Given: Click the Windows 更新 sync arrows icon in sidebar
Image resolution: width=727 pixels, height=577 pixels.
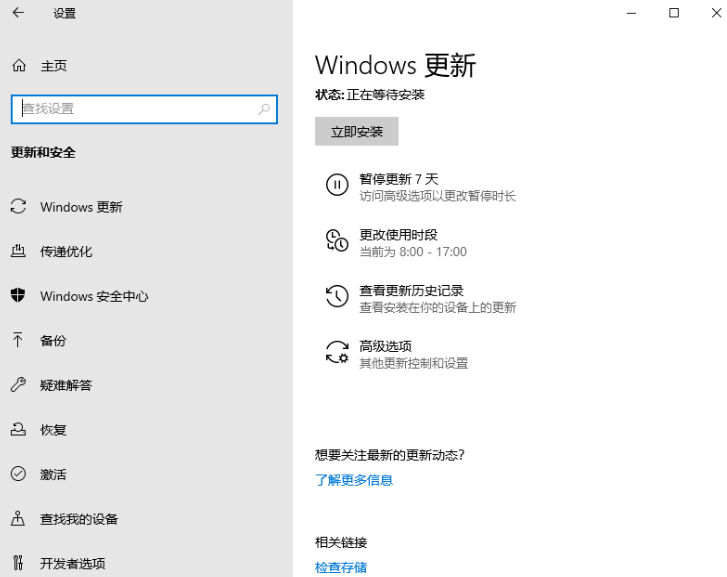Looking at the screenshot, I should (x=18, y=207).
